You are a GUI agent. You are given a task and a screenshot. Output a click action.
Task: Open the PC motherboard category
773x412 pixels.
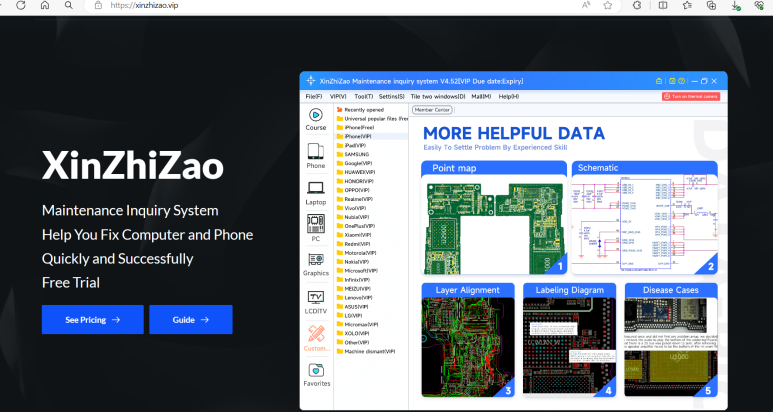316,228
